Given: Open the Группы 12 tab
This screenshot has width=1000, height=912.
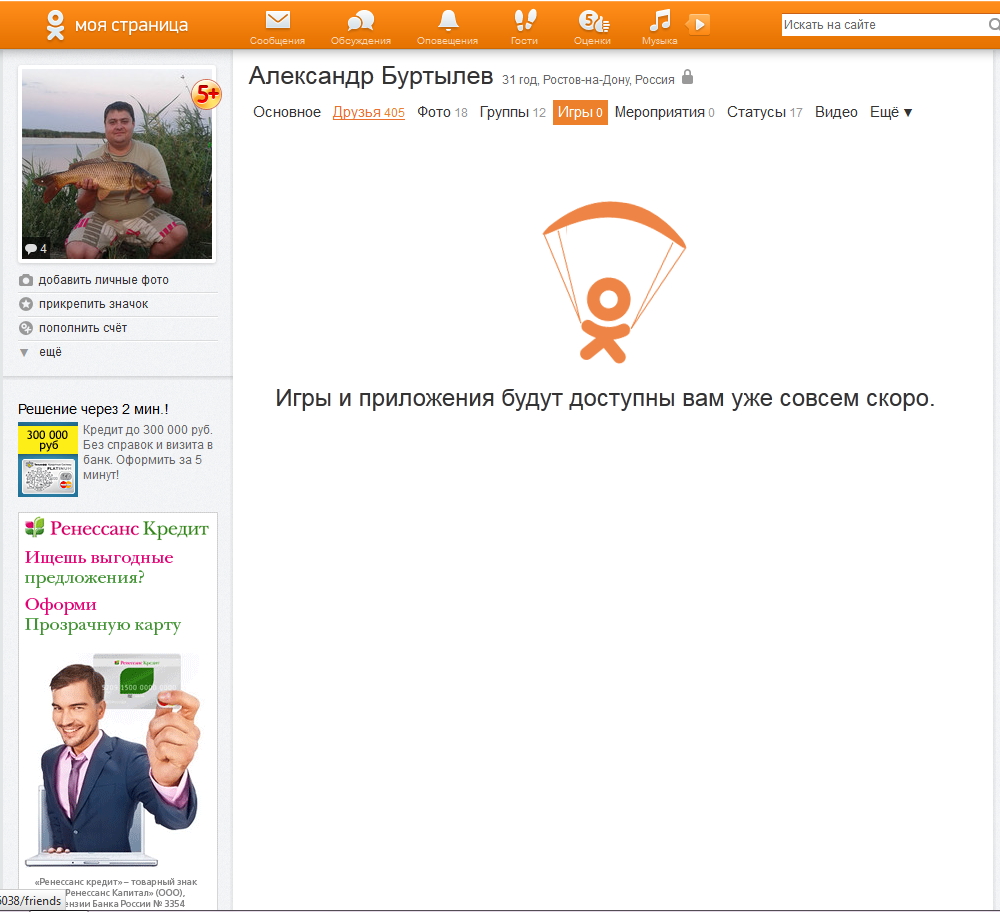Looking at the screenshot, I should tap(513, 112).
